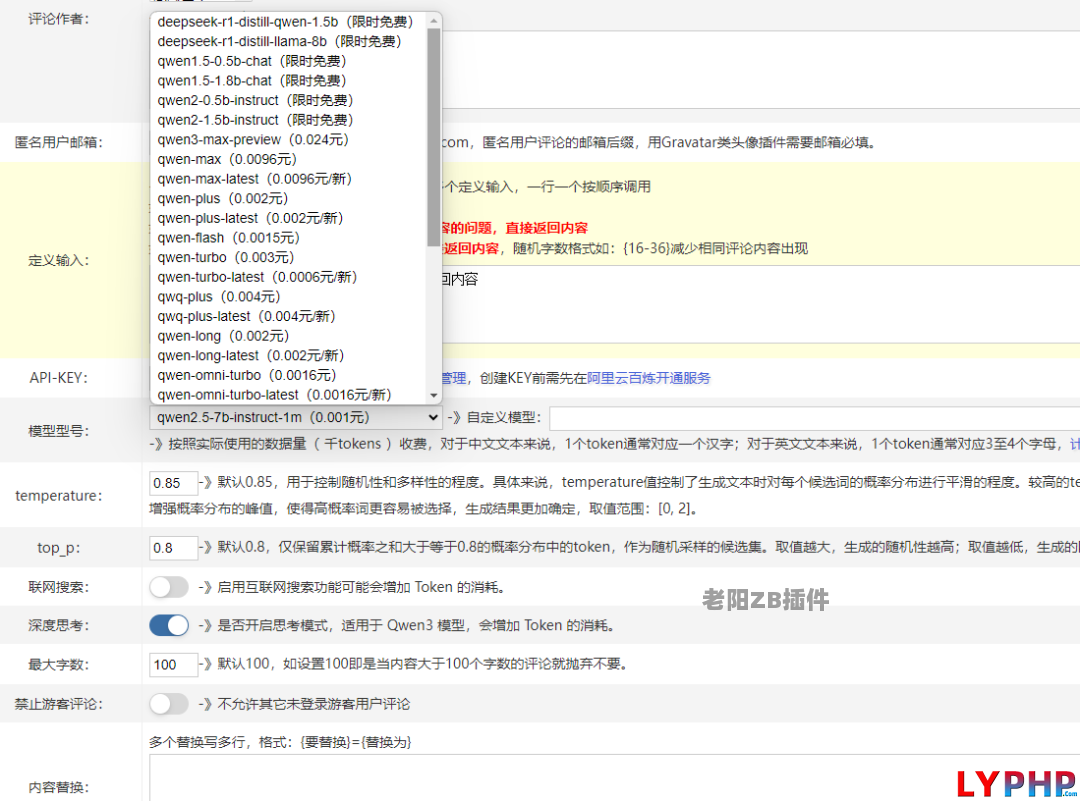Click the temperature value field
The image size is (1080, 801).
point(174,483)
